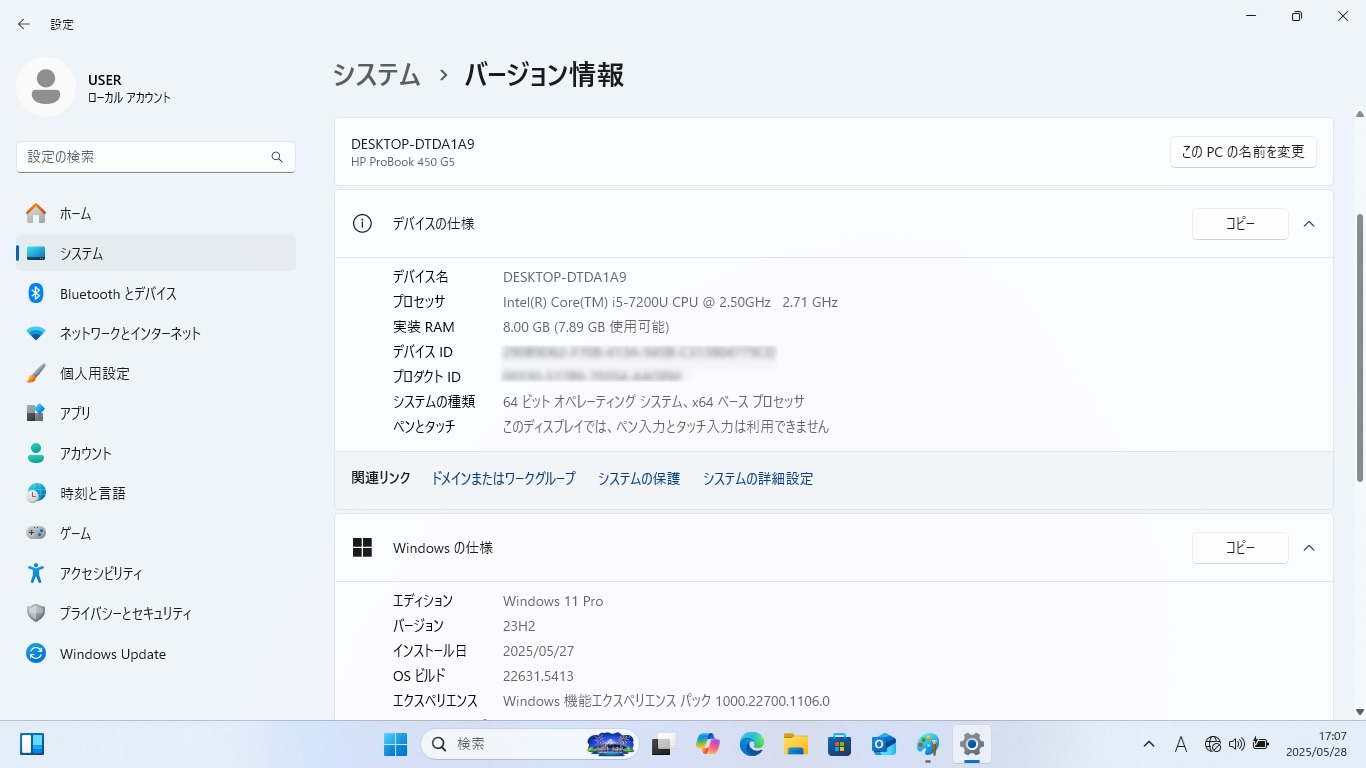Open network status icon in system tray
Image resolution: width=1366 pixels, height=768 pixels.
pos(1213,744)
